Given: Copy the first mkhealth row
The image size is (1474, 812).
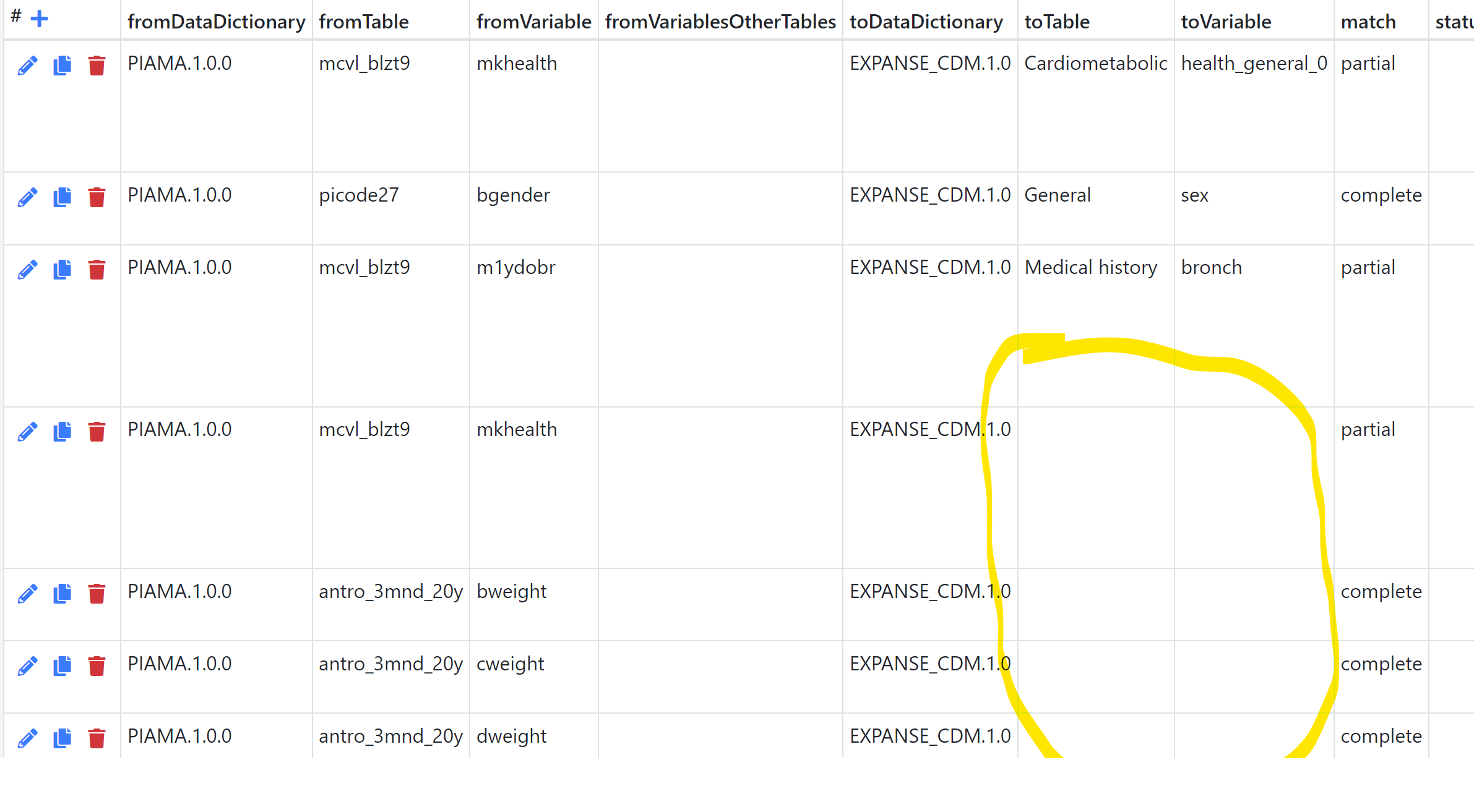Looking at the screenshot, I should 62,66.
